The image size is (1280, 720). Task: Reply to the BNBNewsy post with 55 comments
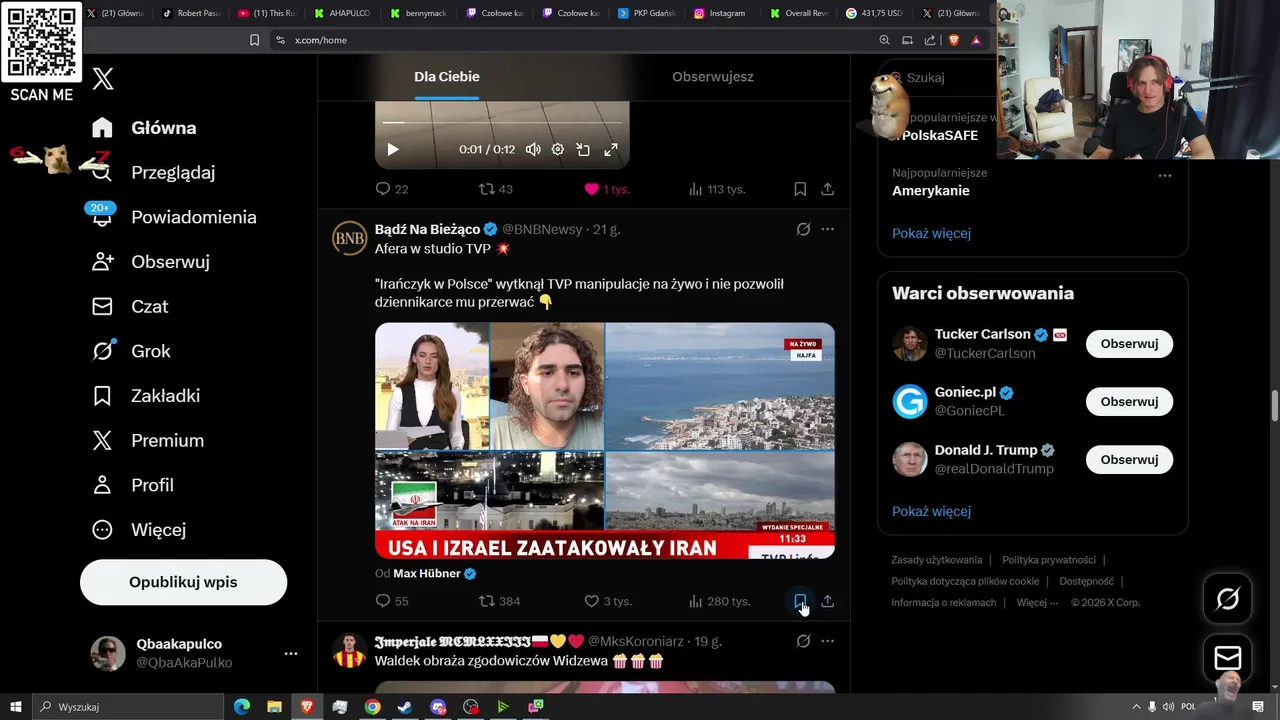click(391, 601)
